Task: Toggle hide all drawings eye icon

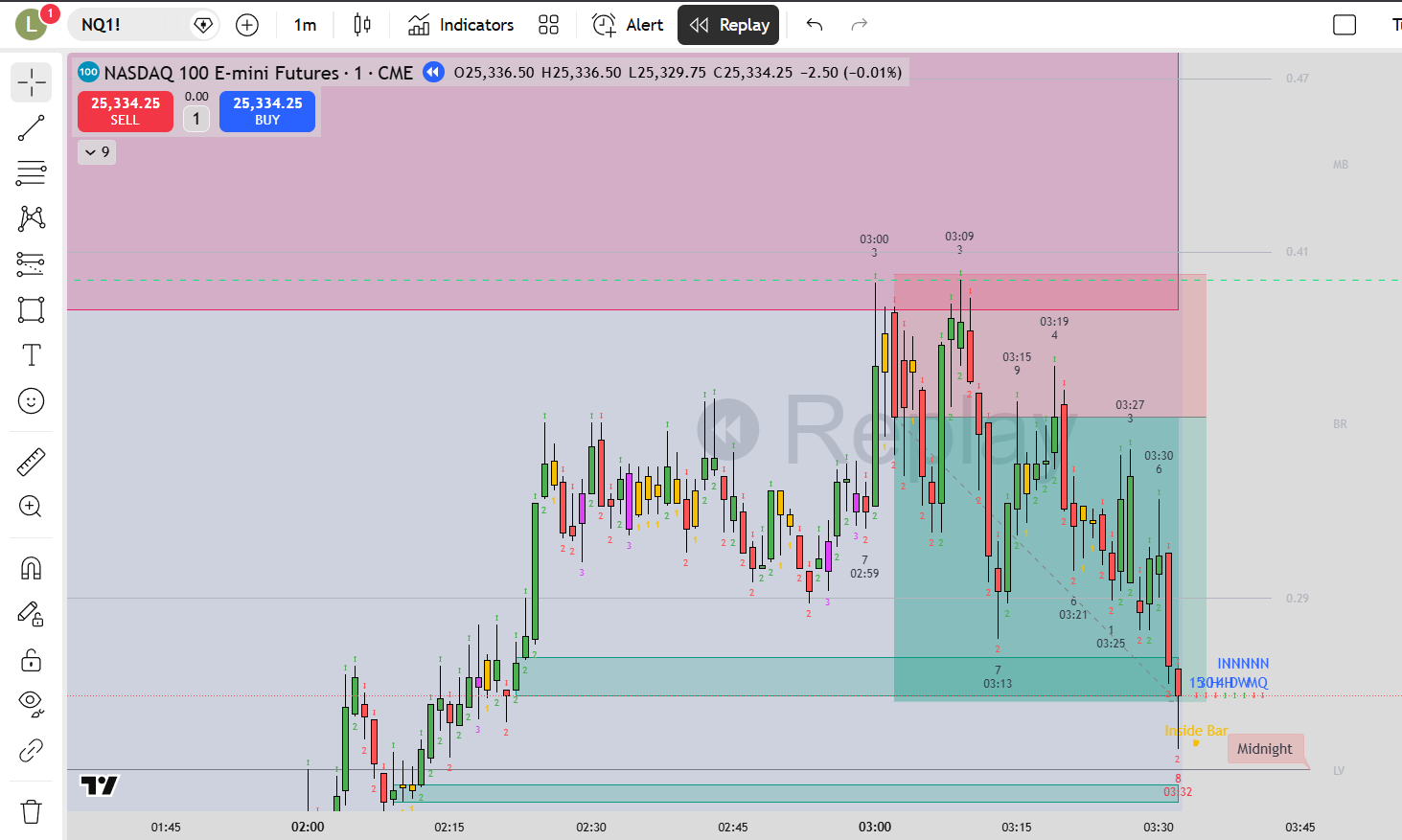Action: pyautogui.click(x=32, y=705)
